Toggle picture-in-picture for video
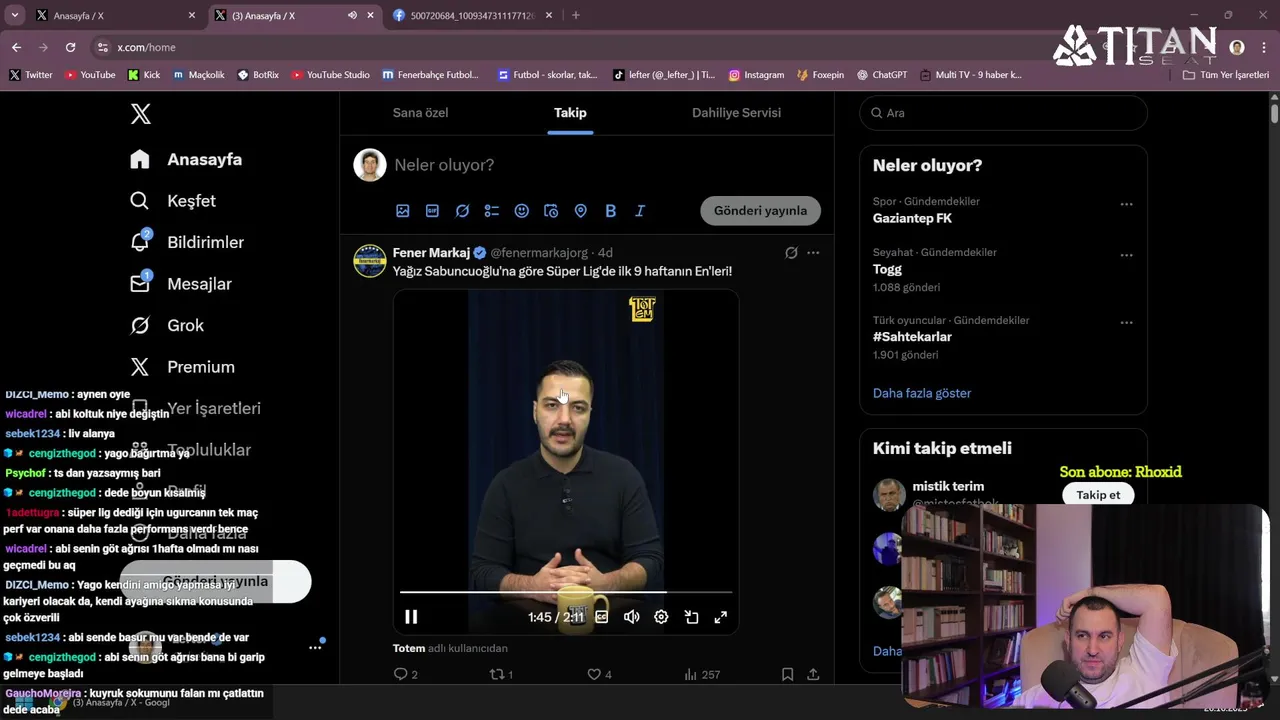Screen dimensions: 1280x720 [x=691, y=617]
